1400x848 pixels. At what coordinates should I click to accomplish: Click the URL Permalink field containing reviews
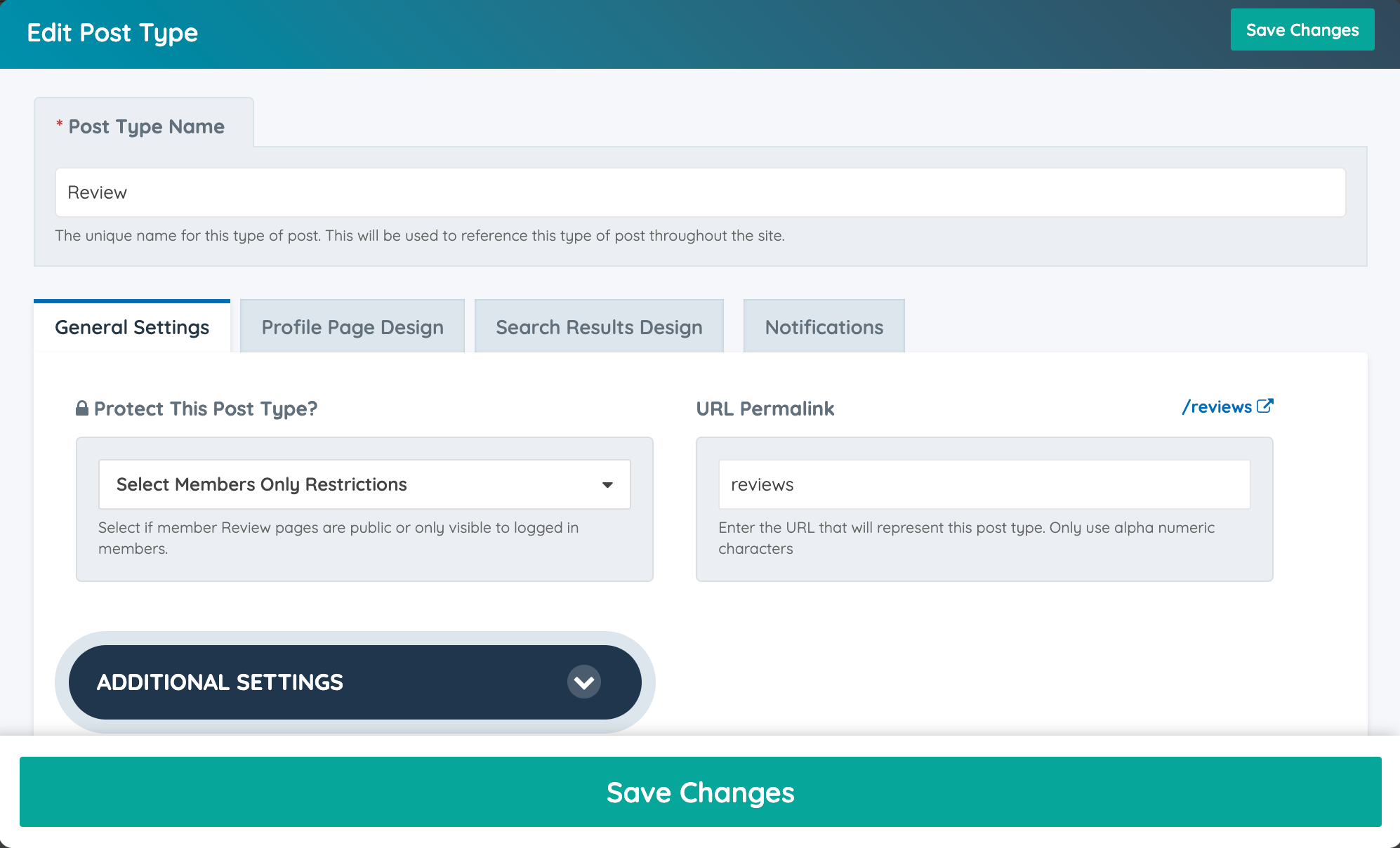[984, 484]
